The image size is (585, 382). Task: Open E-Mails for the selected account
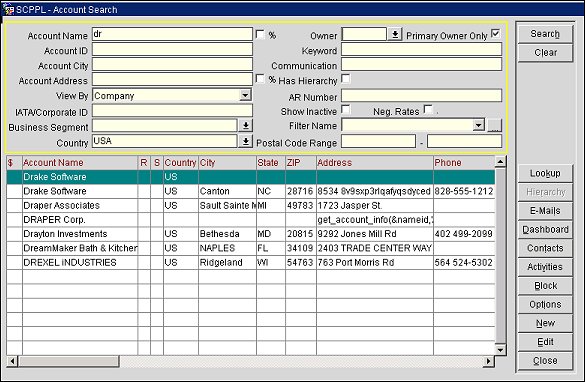point(545,211)
